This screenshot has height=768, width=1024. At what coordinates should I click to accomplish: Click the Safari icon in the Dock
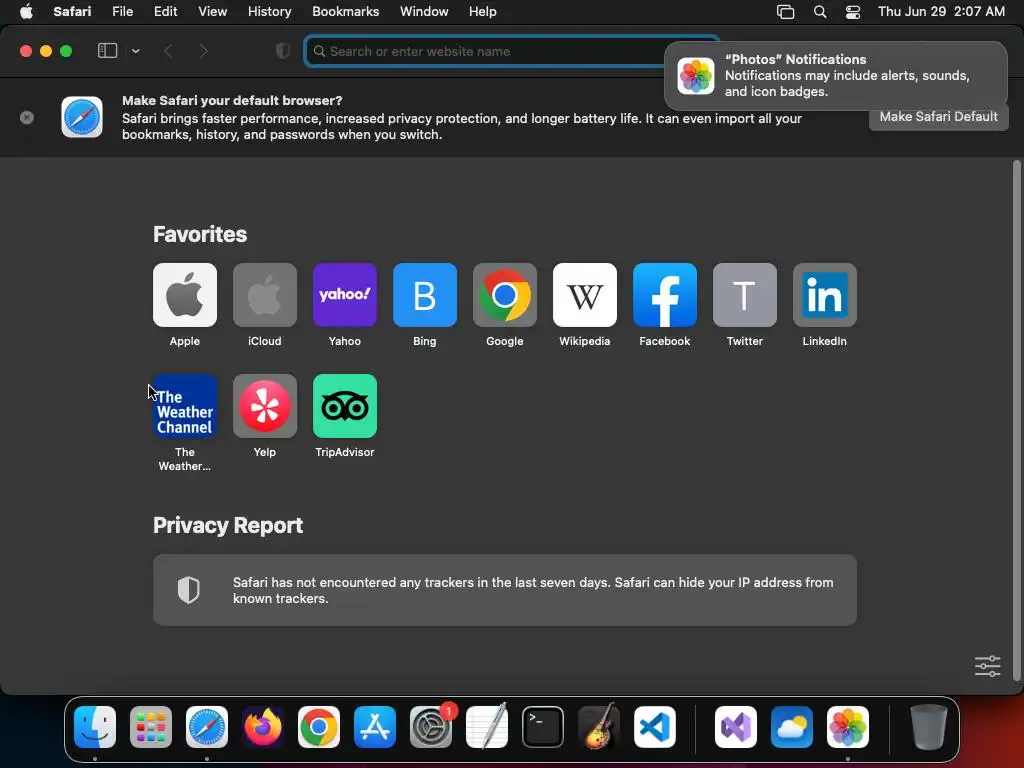pyautogui.click(x=207, y=727)
